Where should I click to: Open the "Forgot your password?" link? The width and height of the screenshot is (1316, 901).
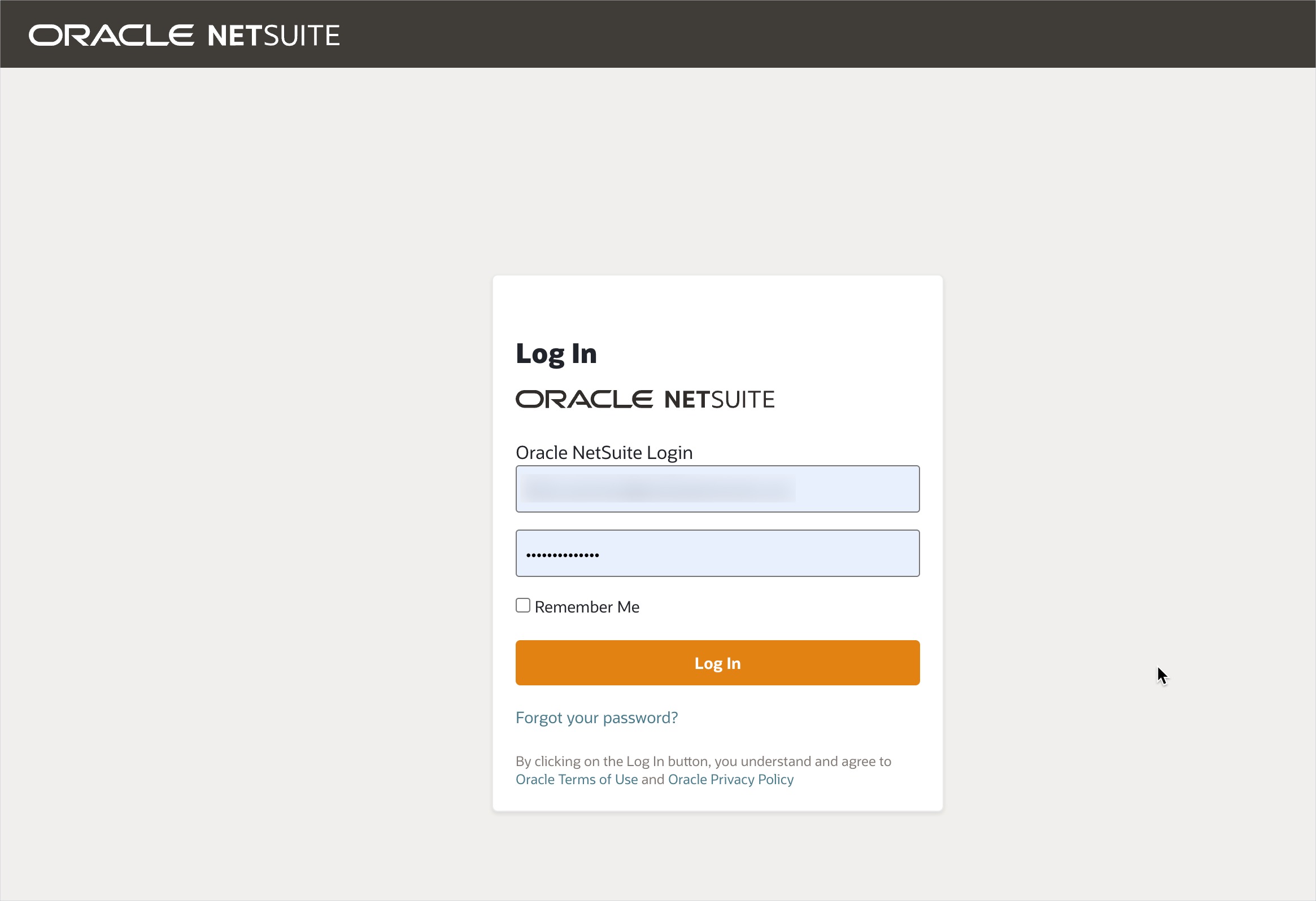596,718
